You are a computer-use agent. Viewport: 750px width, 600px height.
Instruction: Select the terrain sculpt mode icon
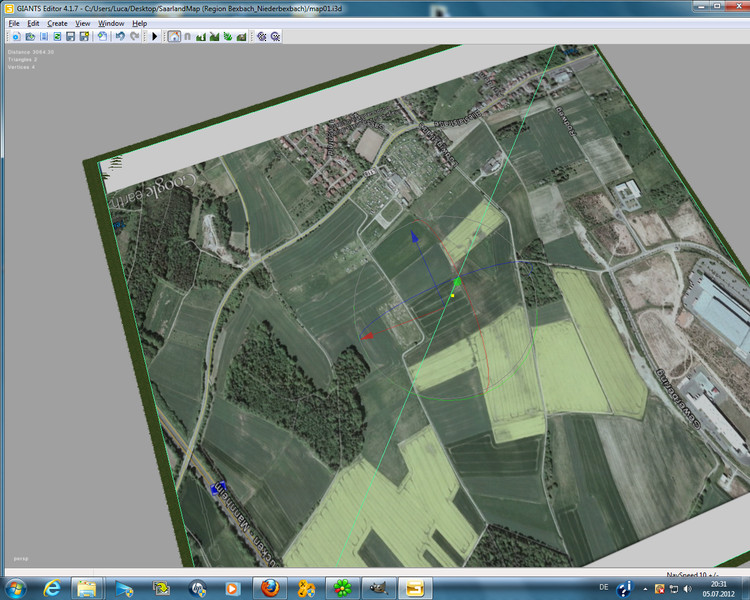point(201,36)
